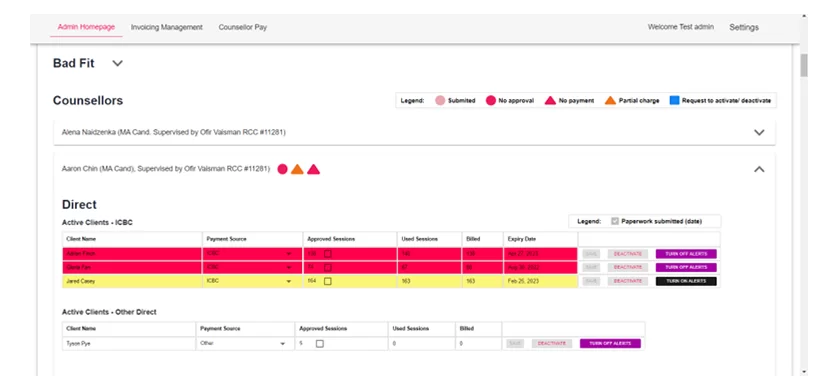This screenshot has height=390, width=834.
Task: Click the pink No payment triangle beside Aaron Chin
Action: point(313,169)
